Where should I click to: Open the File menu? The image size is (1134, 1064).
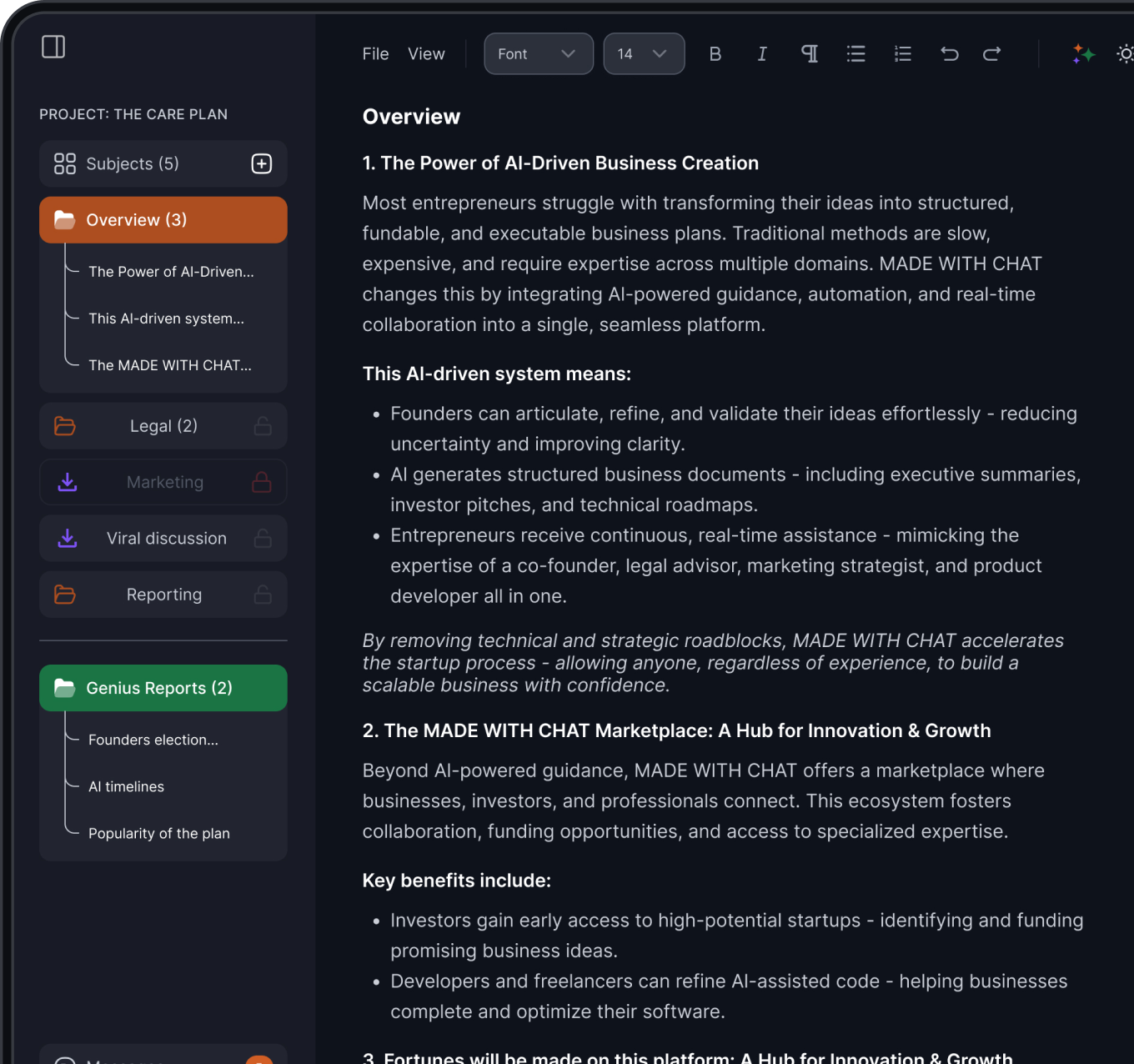tap(375, 54)
